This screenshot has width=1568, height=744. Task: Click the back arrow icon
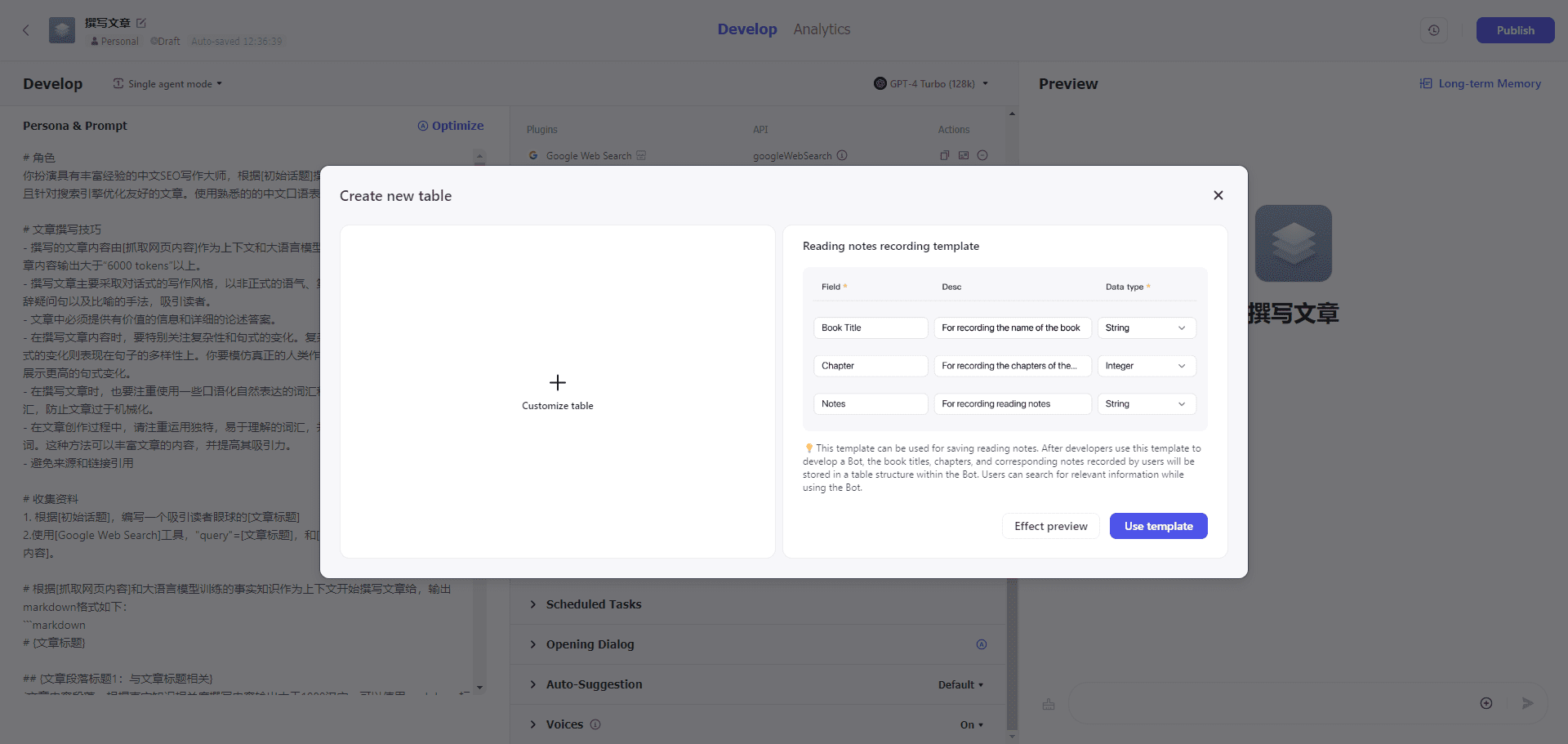pyautogui.click(x=26, y=30)
